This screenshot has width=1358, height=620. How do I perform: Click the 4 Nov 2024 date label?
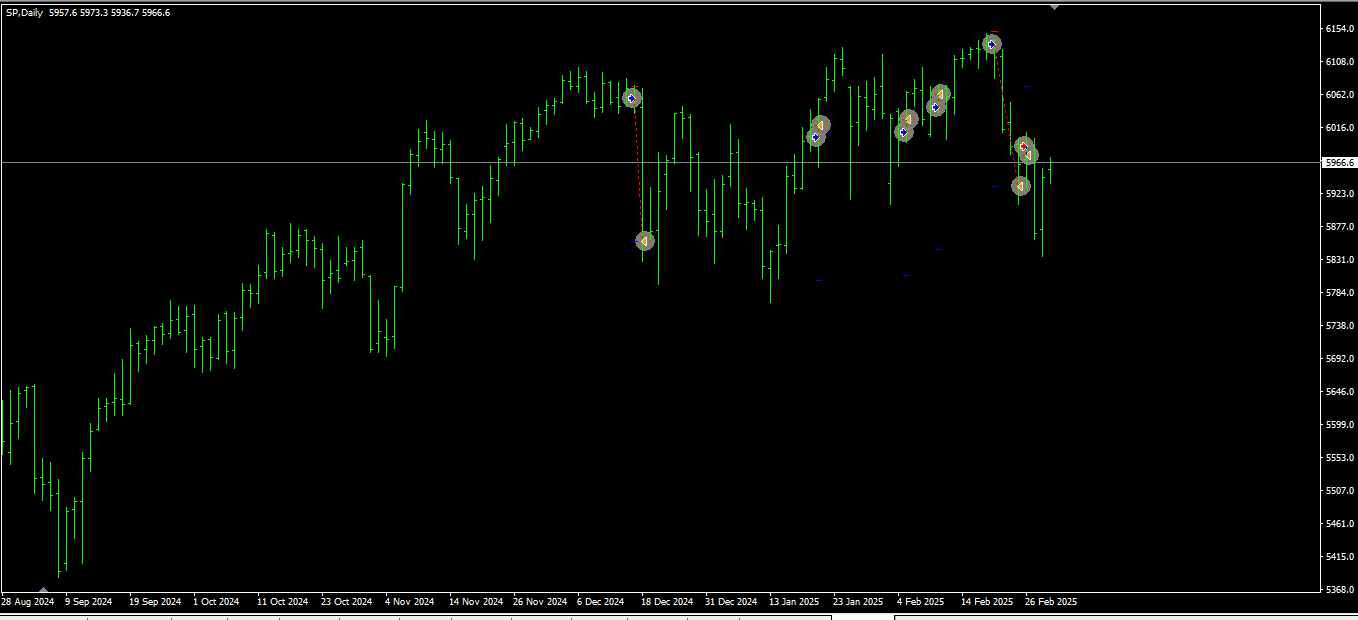(x=409, y=602)
